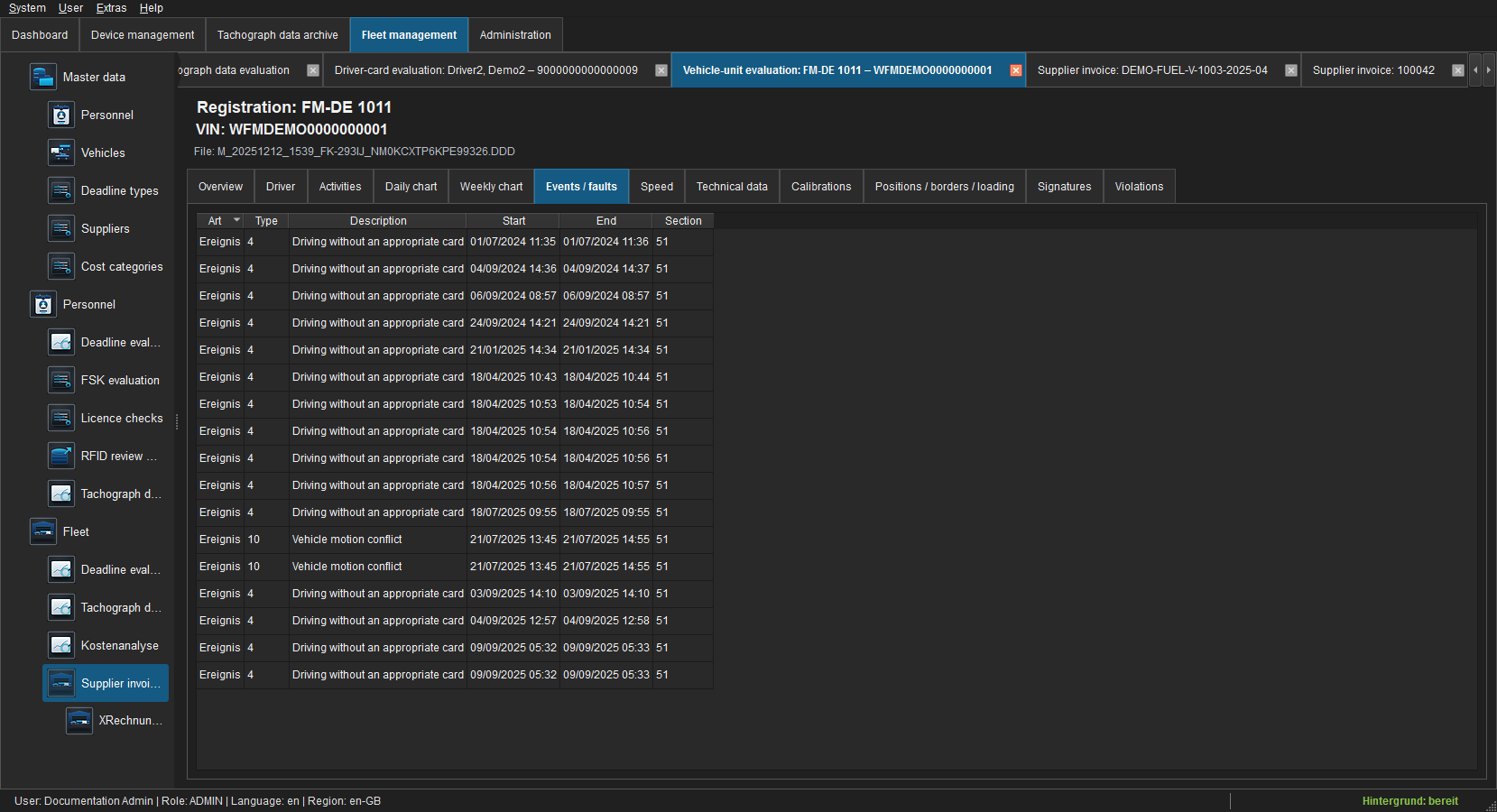Viewport: 1497px width, 812px height.
Task: Open the Calibrations tab
Action: (821, 187)
